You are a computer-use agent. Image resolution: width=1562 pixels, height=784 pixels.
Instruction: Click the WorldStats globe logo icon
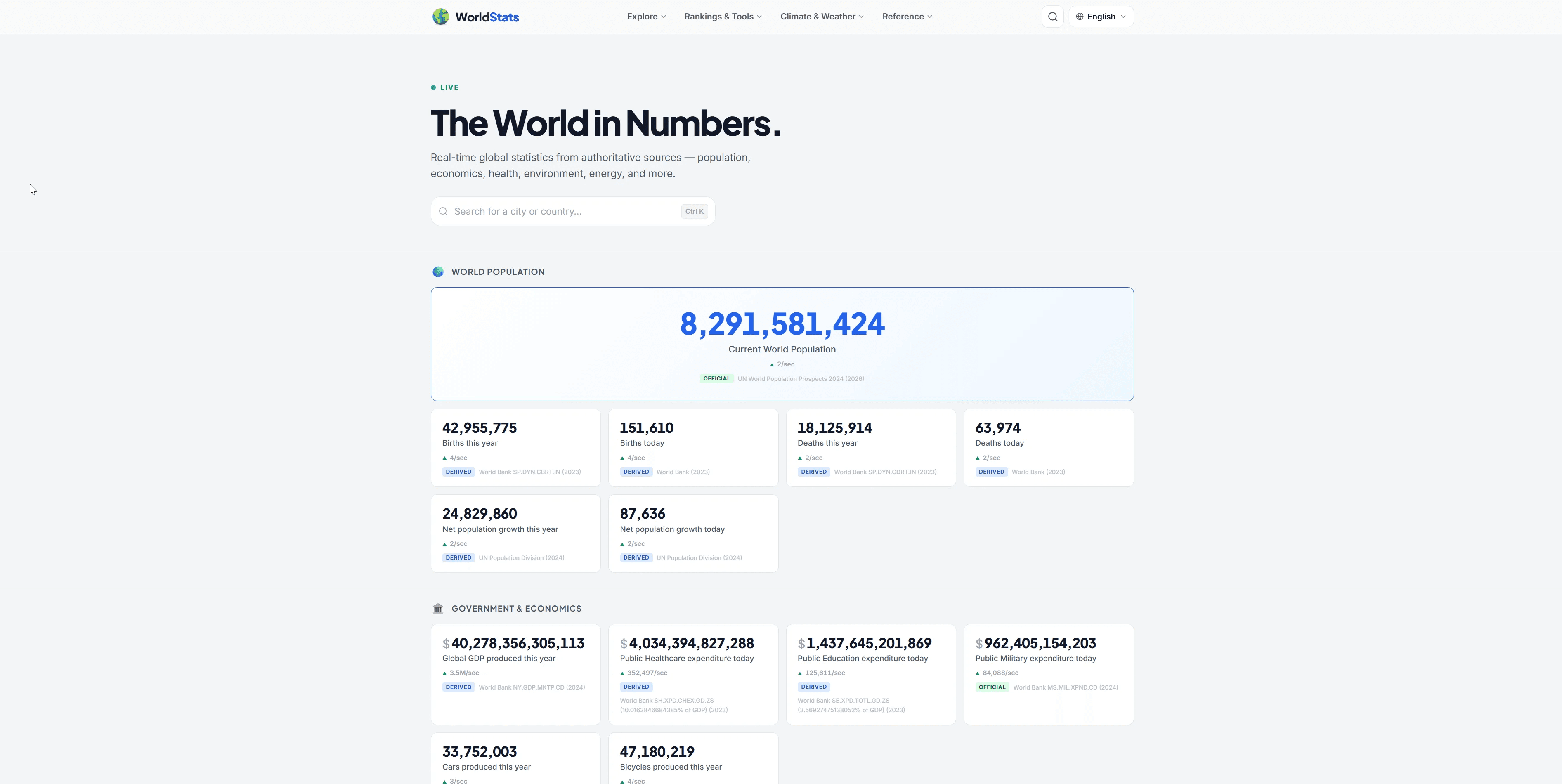point(441,17)
